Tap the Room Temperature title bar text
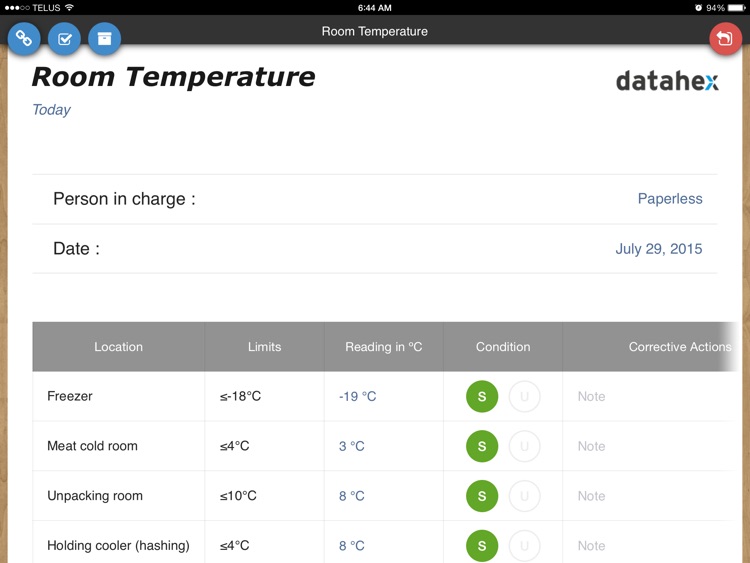Viewport: 750px width, 563px height. pyautogui.click(x=375, y=32)
